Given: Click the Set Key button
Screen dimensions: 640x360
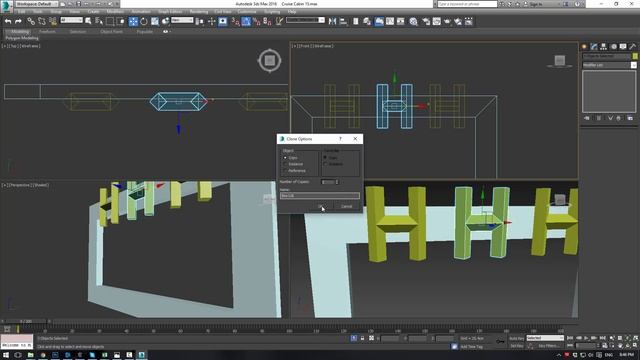Looking at the screenshot, I should click(x=517, y=346).
